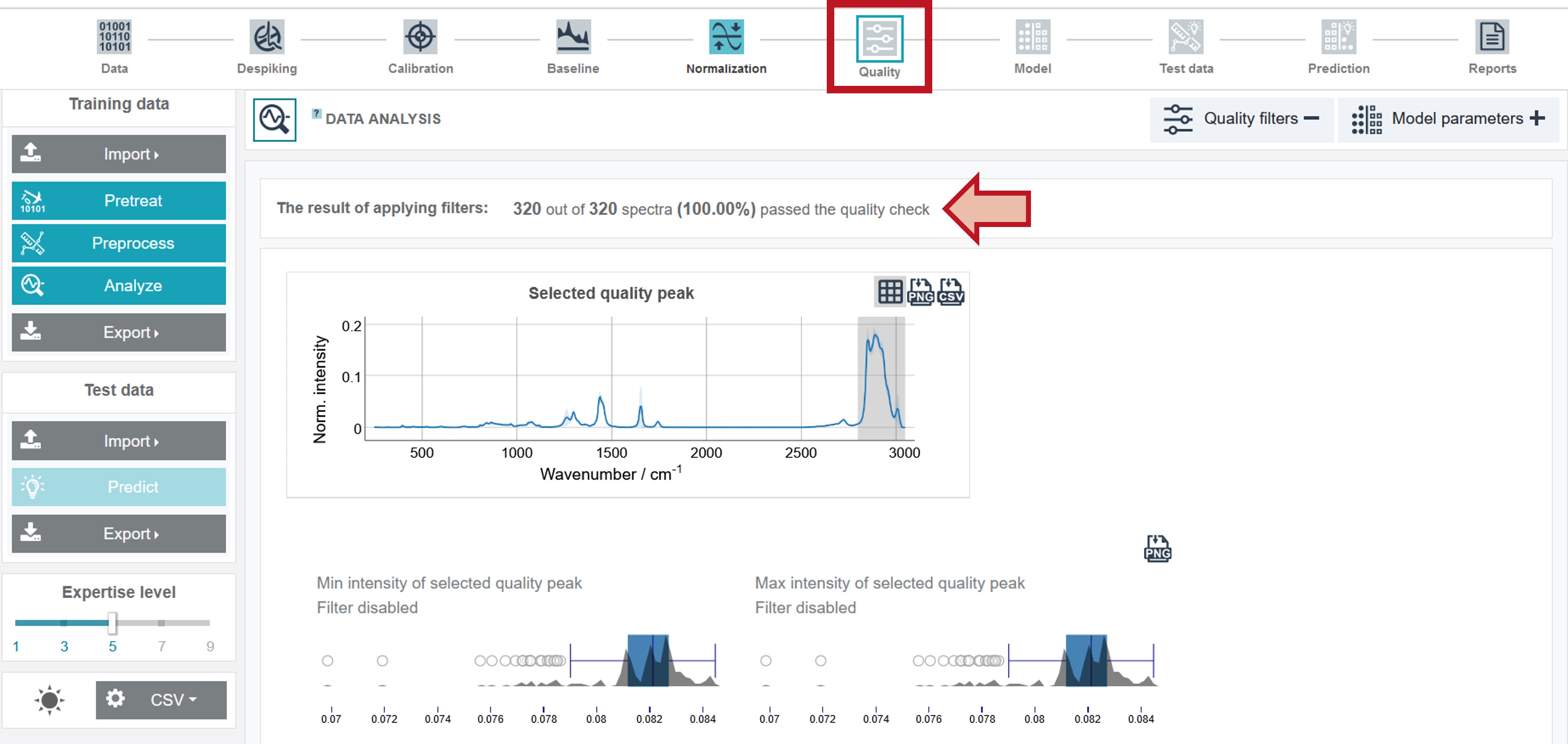Select the left radio button under Max intensity
1568x744 pixels.
coord(766,660)
